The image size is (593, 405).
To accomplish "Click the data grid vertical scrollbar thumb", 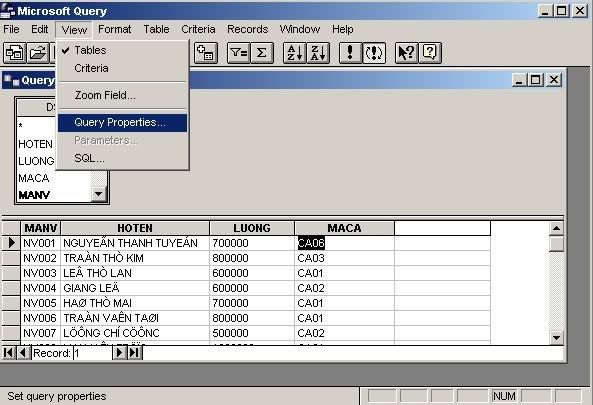I will pyautogui.click(x=556, y=244).
